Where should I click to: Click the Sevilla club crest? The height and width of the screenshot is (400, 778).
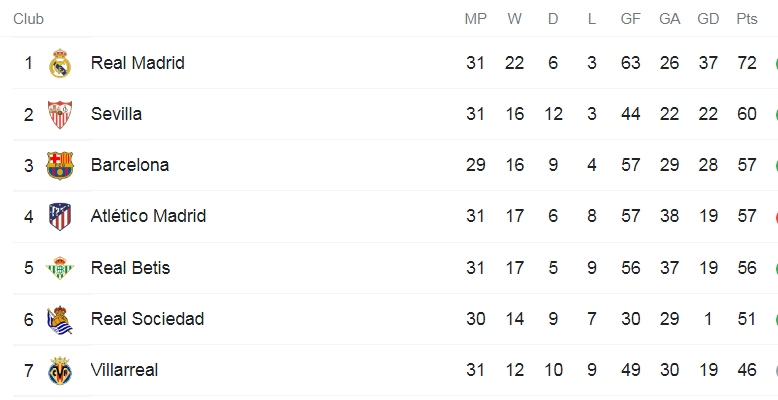click(60, 115)
